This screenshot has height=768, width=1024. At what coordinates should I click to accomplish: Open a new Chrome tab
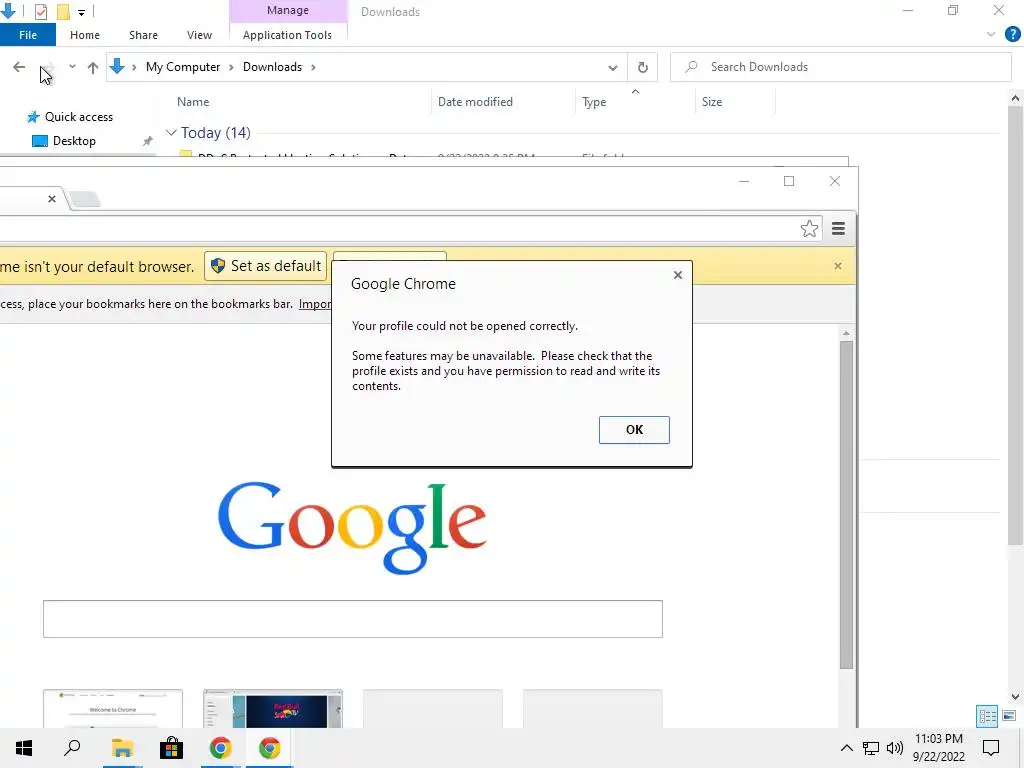tap(84, 199)
